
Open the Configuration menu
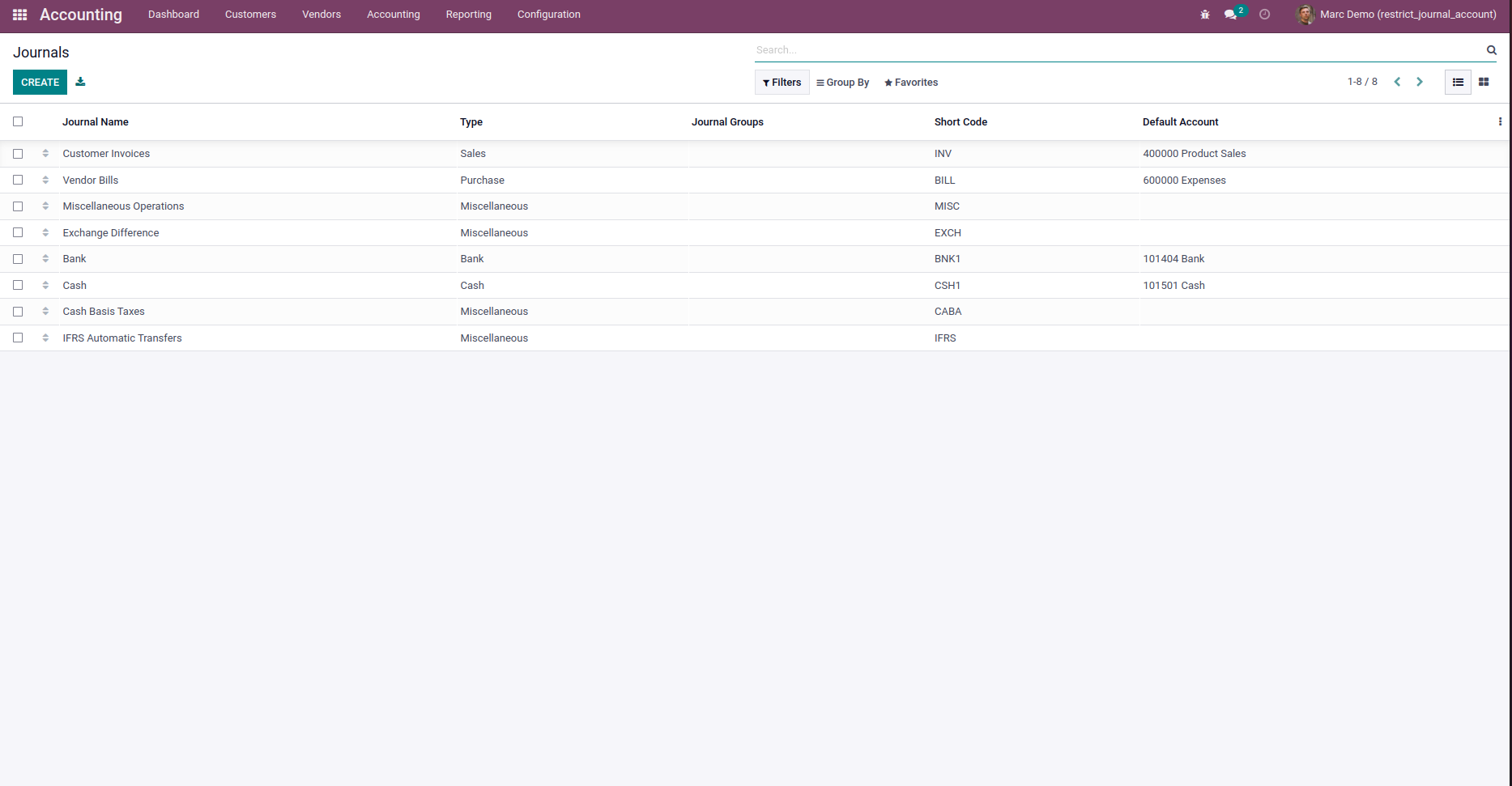549,15
